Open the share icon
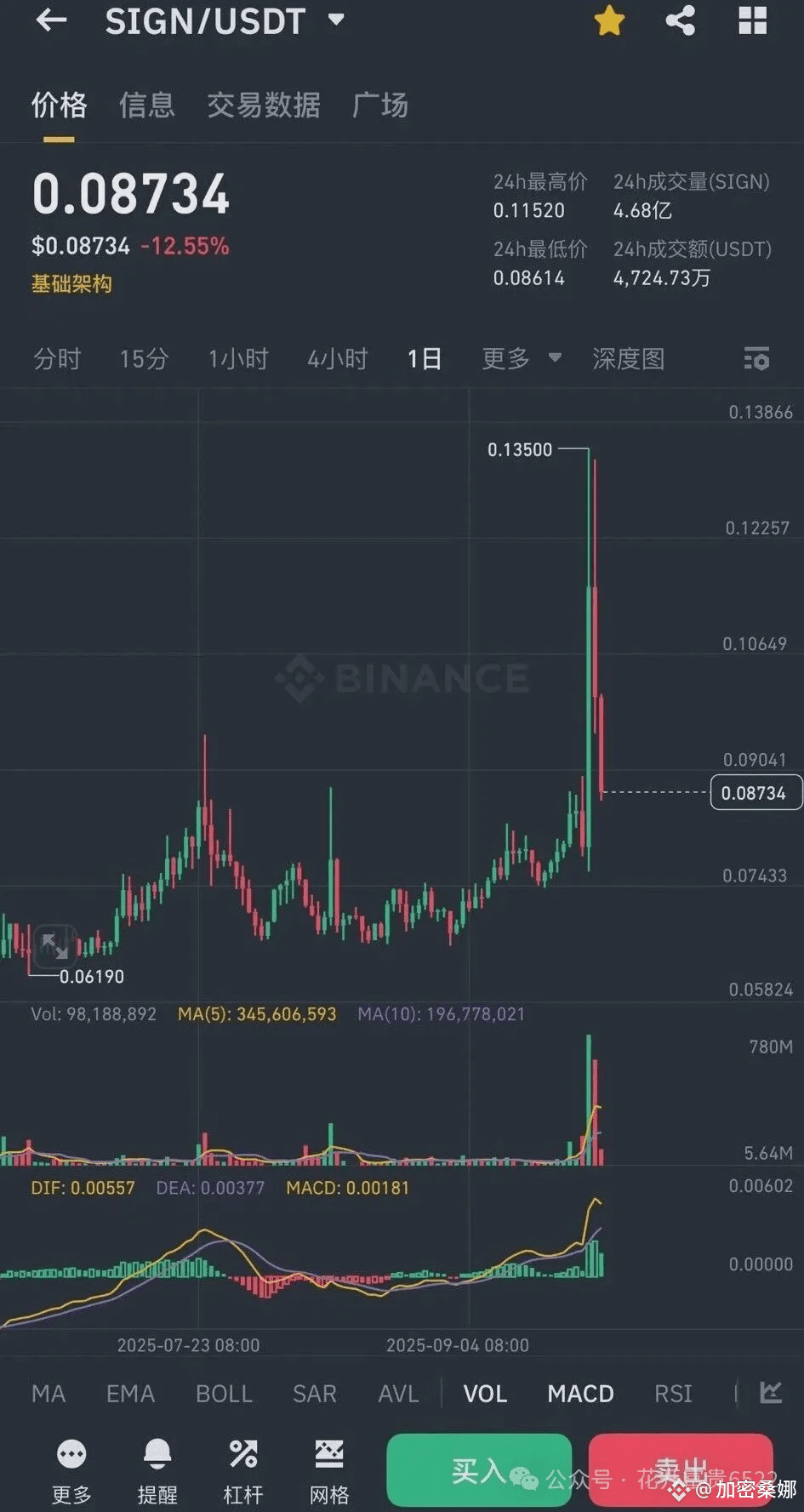 [x=681, y=20]
